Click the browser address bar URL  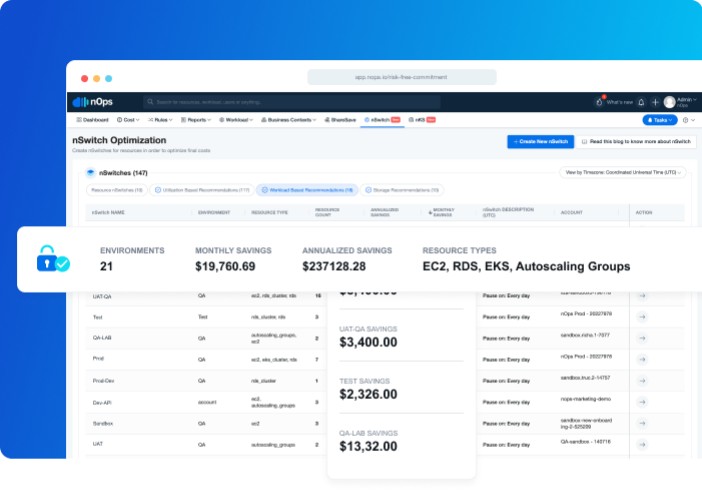point(402,77)
